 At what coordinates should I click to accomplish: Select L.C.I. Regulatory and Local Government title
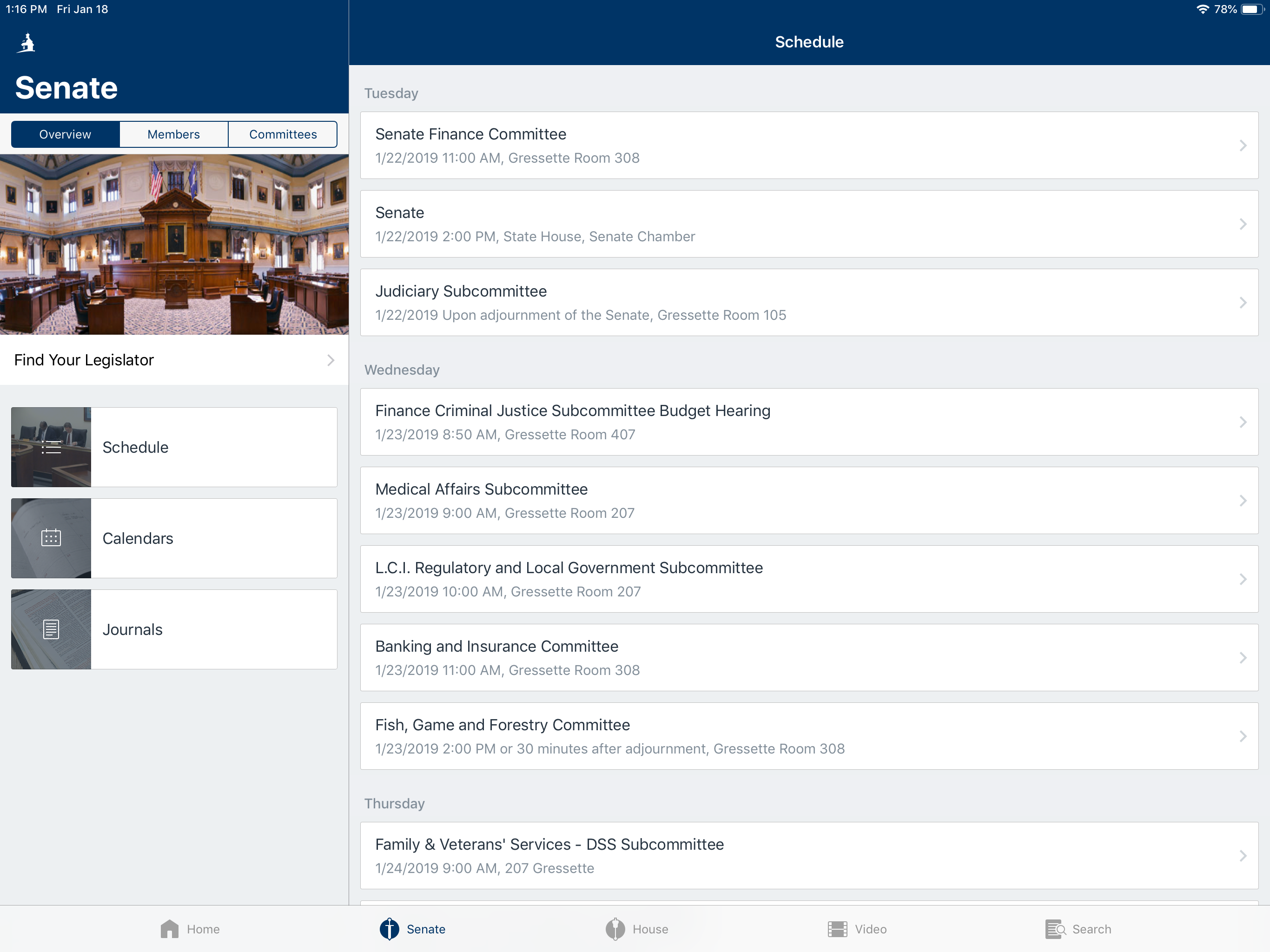coord(569,568)
